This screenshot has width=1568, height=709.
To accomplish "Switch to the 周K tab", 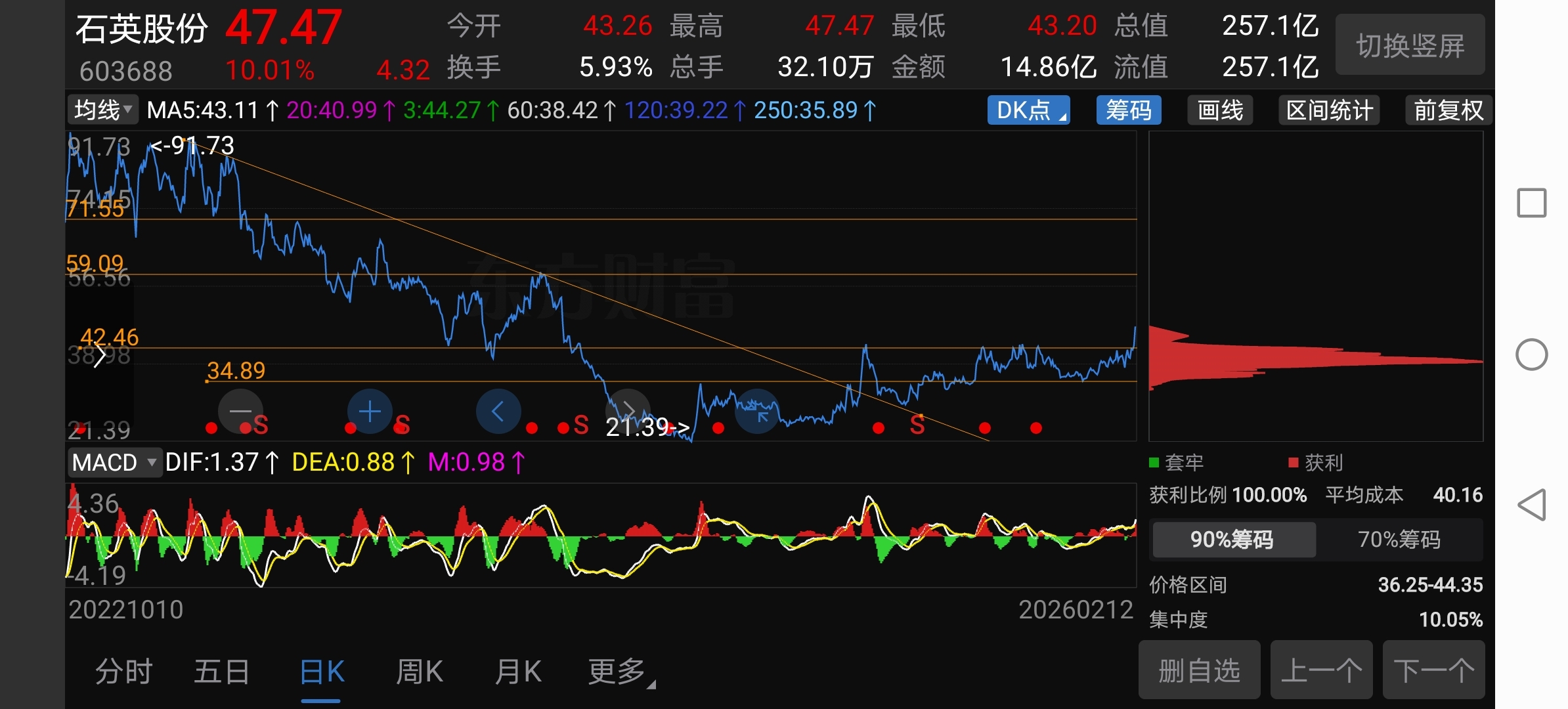I will click(419, 672).
